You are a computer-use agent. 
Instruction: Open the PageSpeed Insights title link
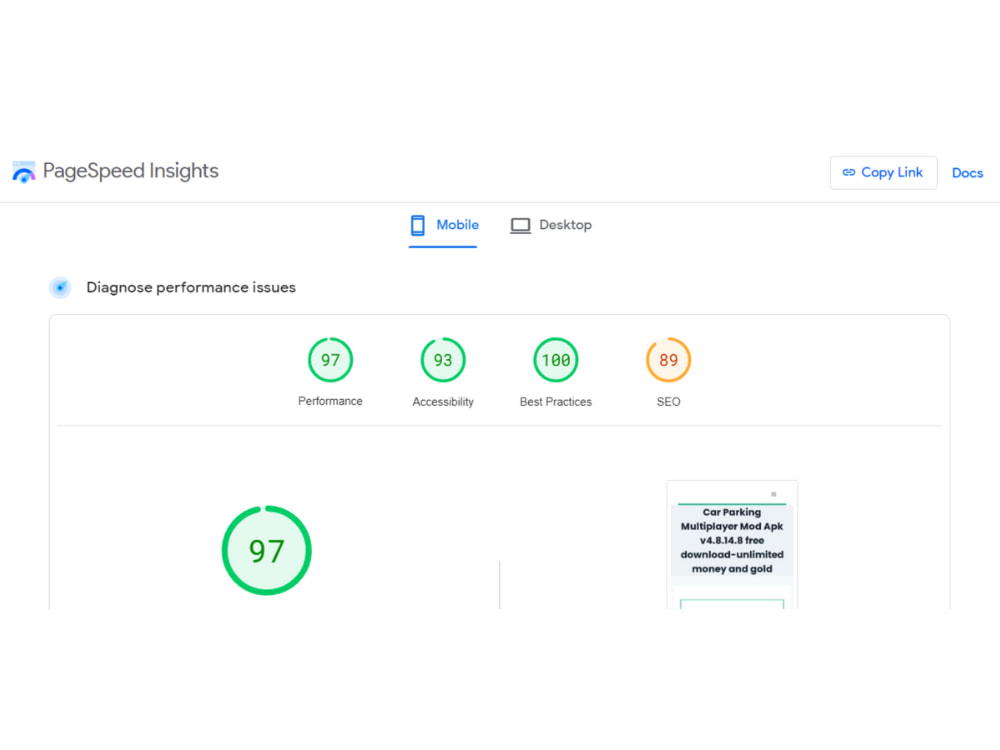tap(130, 171)
